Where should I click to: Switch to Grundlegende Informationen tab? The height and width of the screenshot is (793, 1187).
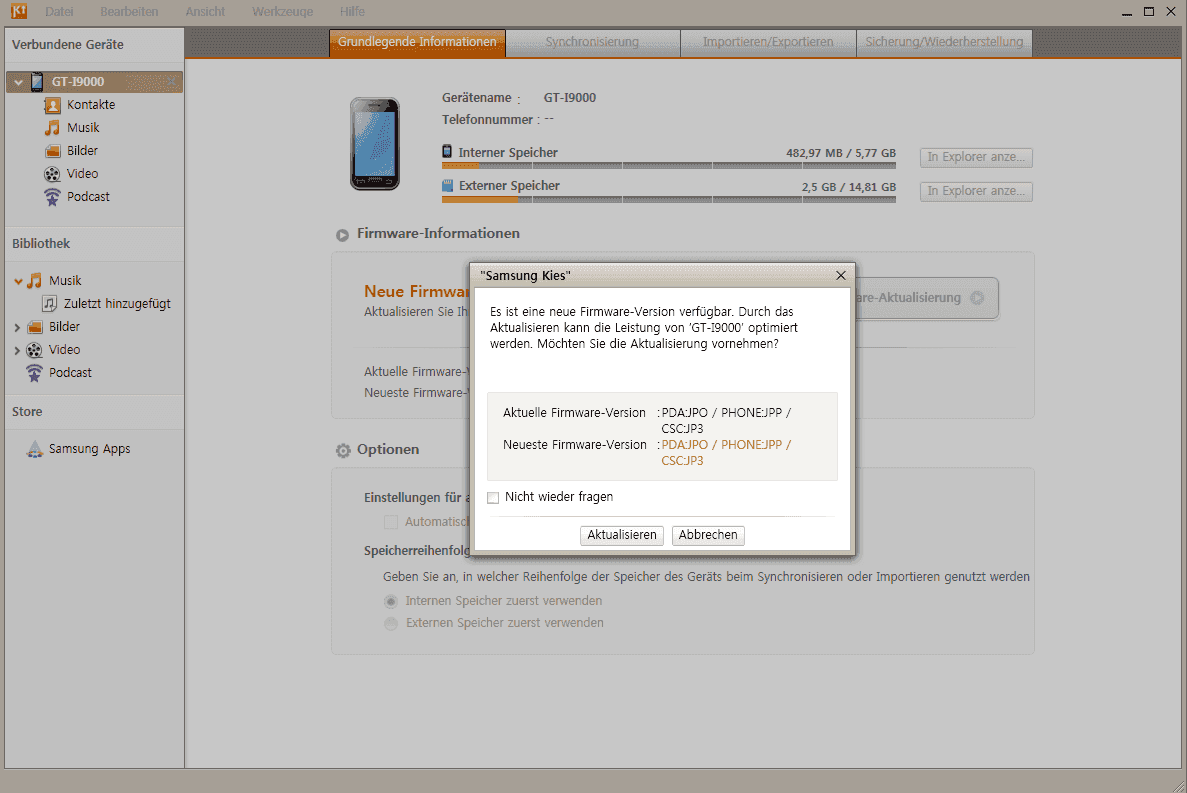click(x=417, y=42)
